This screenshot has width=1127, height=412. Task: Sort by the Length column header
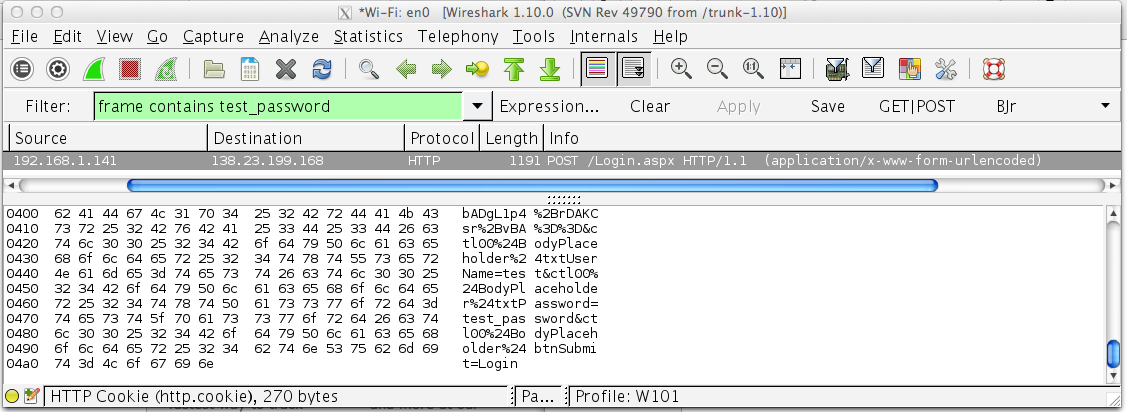[x=511, y=138]
